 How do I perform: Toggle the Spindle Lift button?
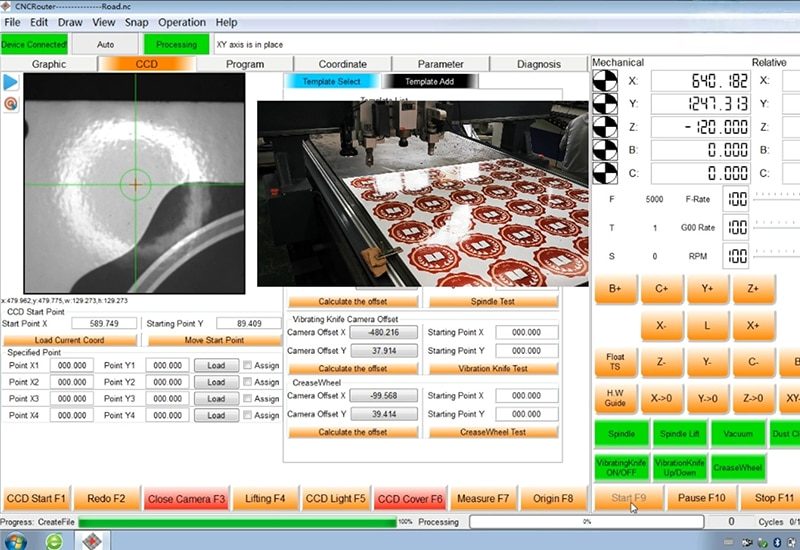point(680,434)
